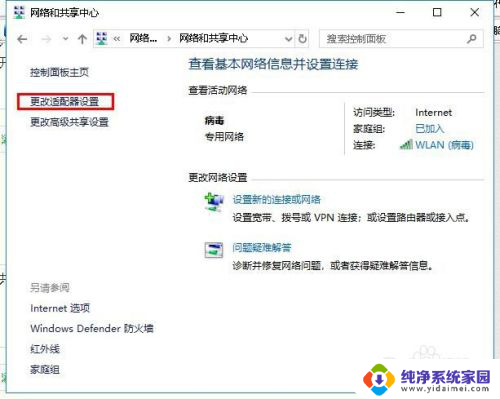Minimize the 网络和共享中心 window

coord(400,13)
